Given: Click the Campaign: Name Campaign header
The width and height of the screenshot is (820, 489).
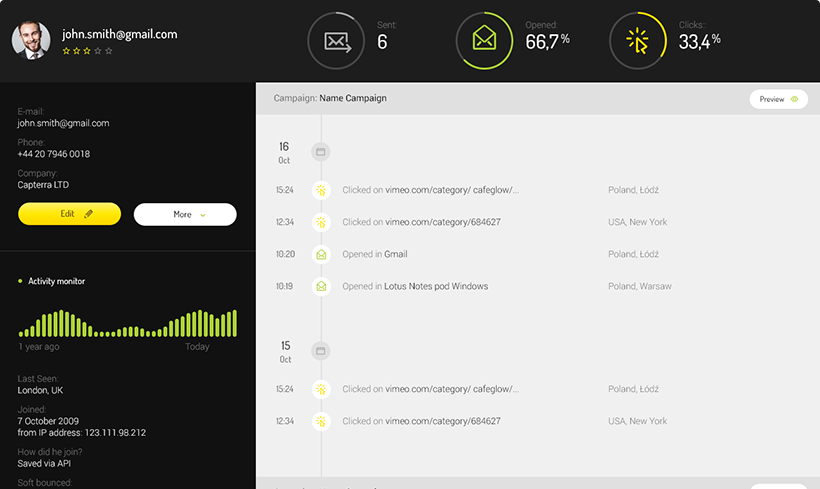Looking at the screenshot, I should (x=330, y=98).
